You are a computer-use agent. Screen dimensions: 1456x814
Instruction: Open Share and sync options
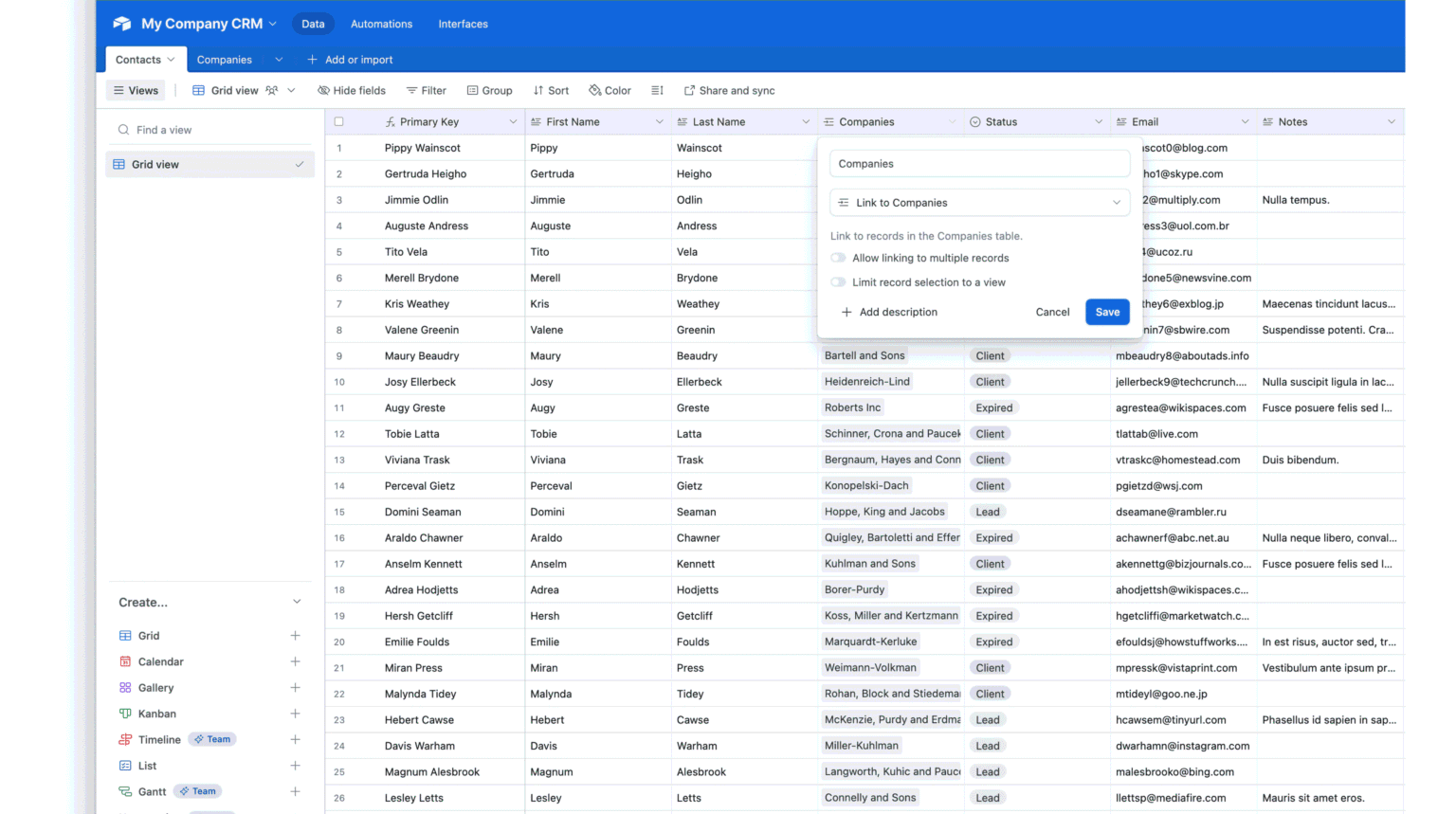click(729, 90)
